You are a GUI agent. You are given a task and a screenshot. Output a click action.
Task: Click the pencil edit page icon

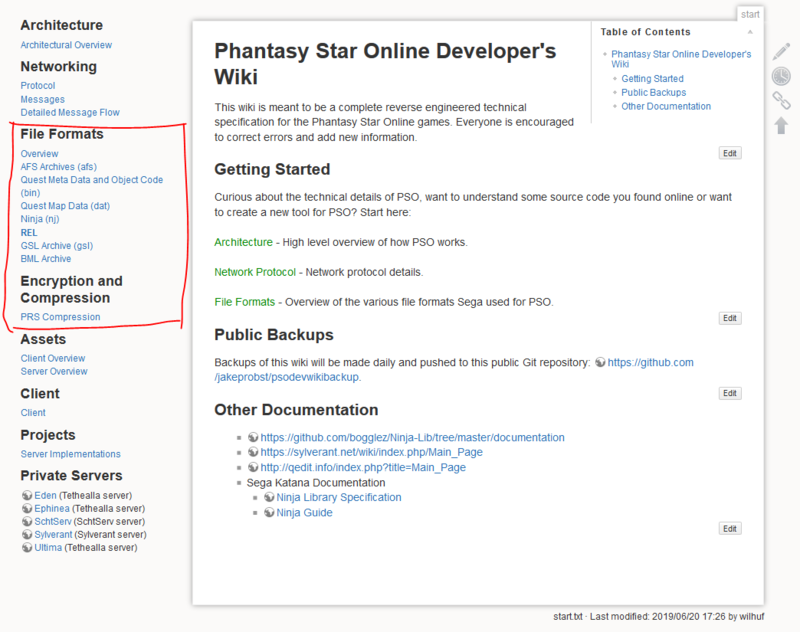(x=781, y=52)
